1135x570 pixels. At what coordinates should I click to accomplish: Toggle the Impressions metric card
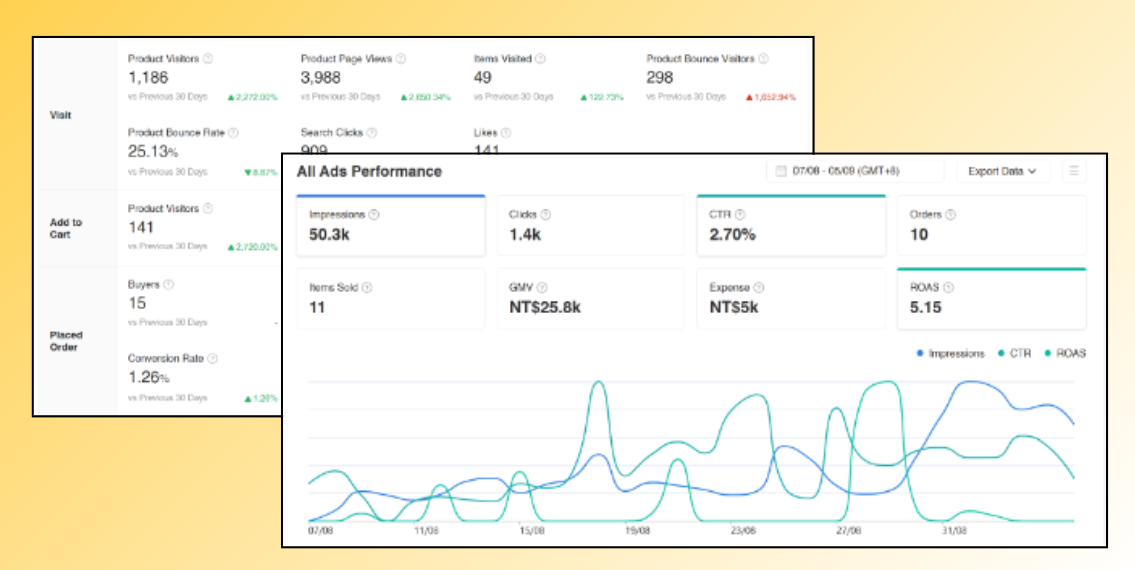pyautogui.click(x=390, y=225)
